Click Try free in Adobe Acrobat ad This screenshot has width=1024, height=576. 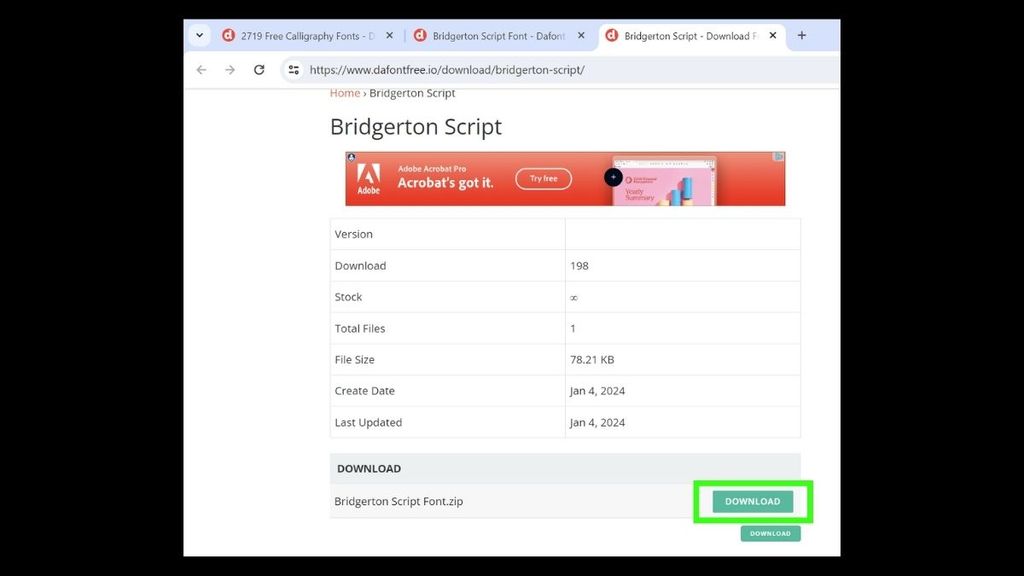click(543, 179)
